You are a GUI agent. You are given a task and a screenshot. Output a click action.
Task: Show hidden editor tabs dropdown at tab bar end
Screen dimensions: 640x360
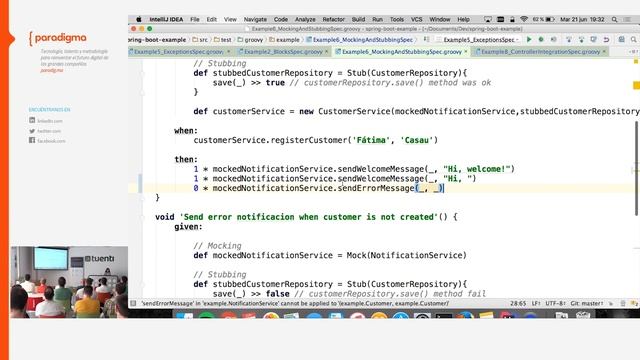click(633, 52)
